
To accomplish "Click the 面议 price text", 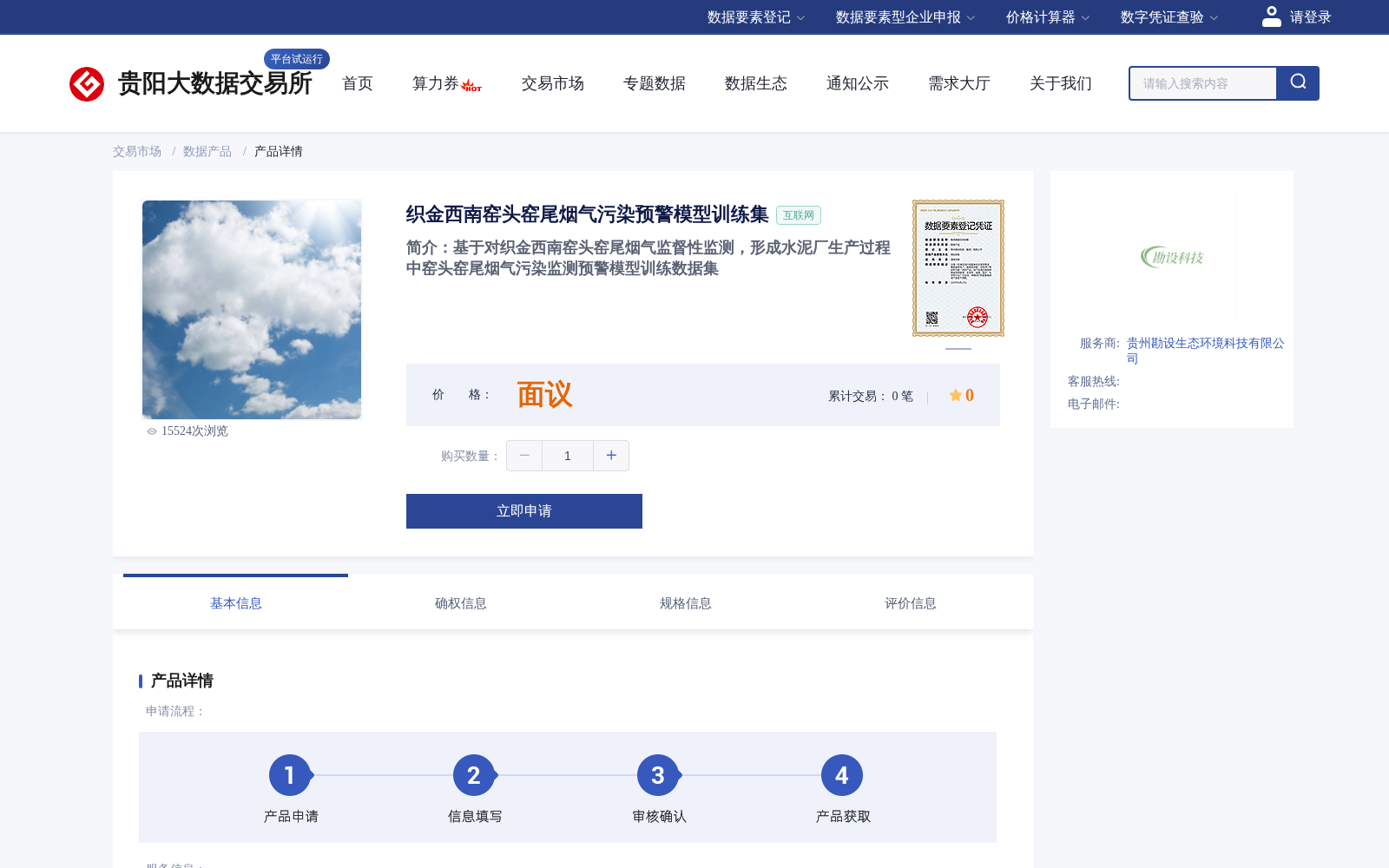I will tap(545, 395).
